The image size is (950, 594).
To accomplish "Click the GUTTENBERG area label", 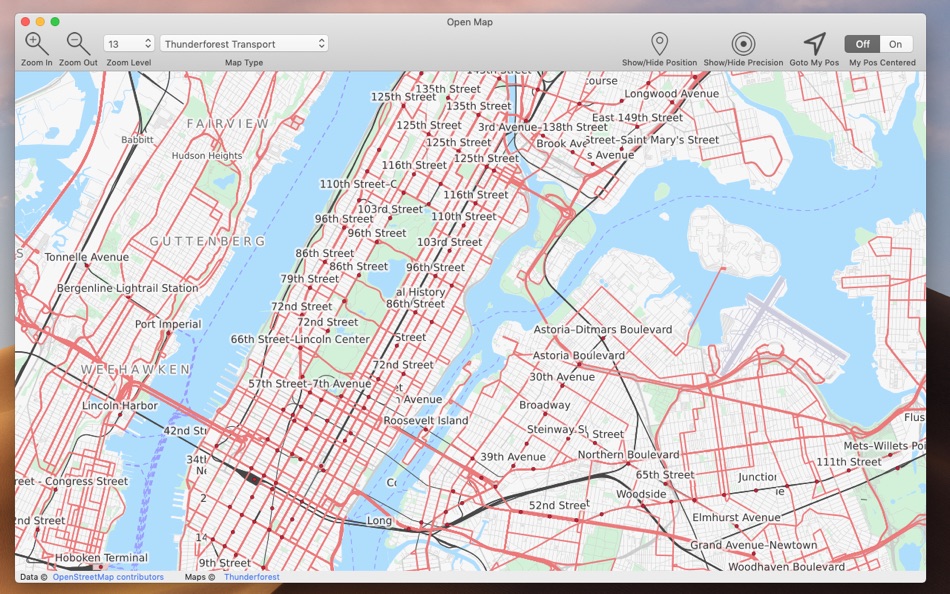I will (x=208, y=241).
